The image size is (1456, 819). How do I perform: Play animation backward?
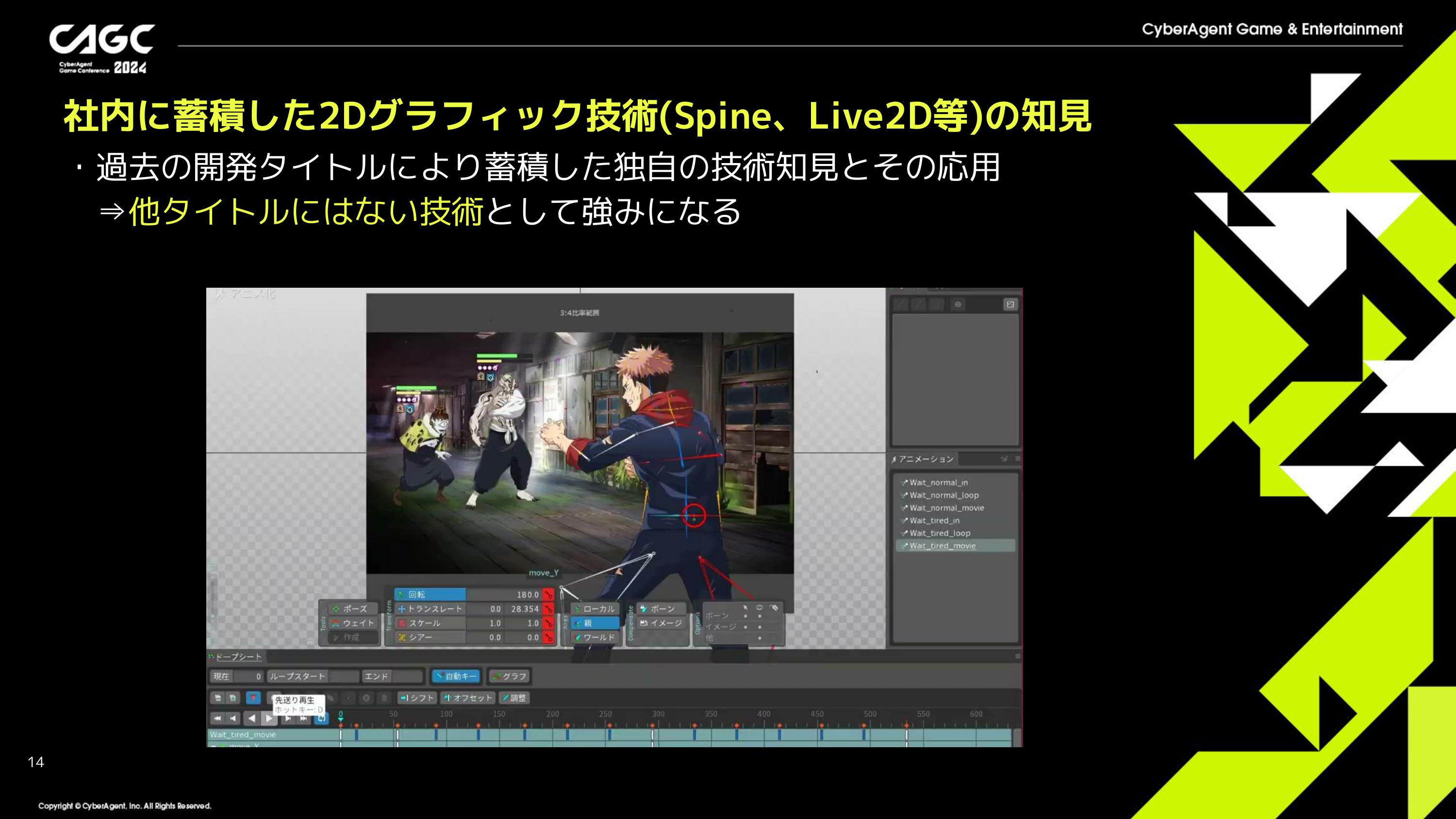[252, 719]
